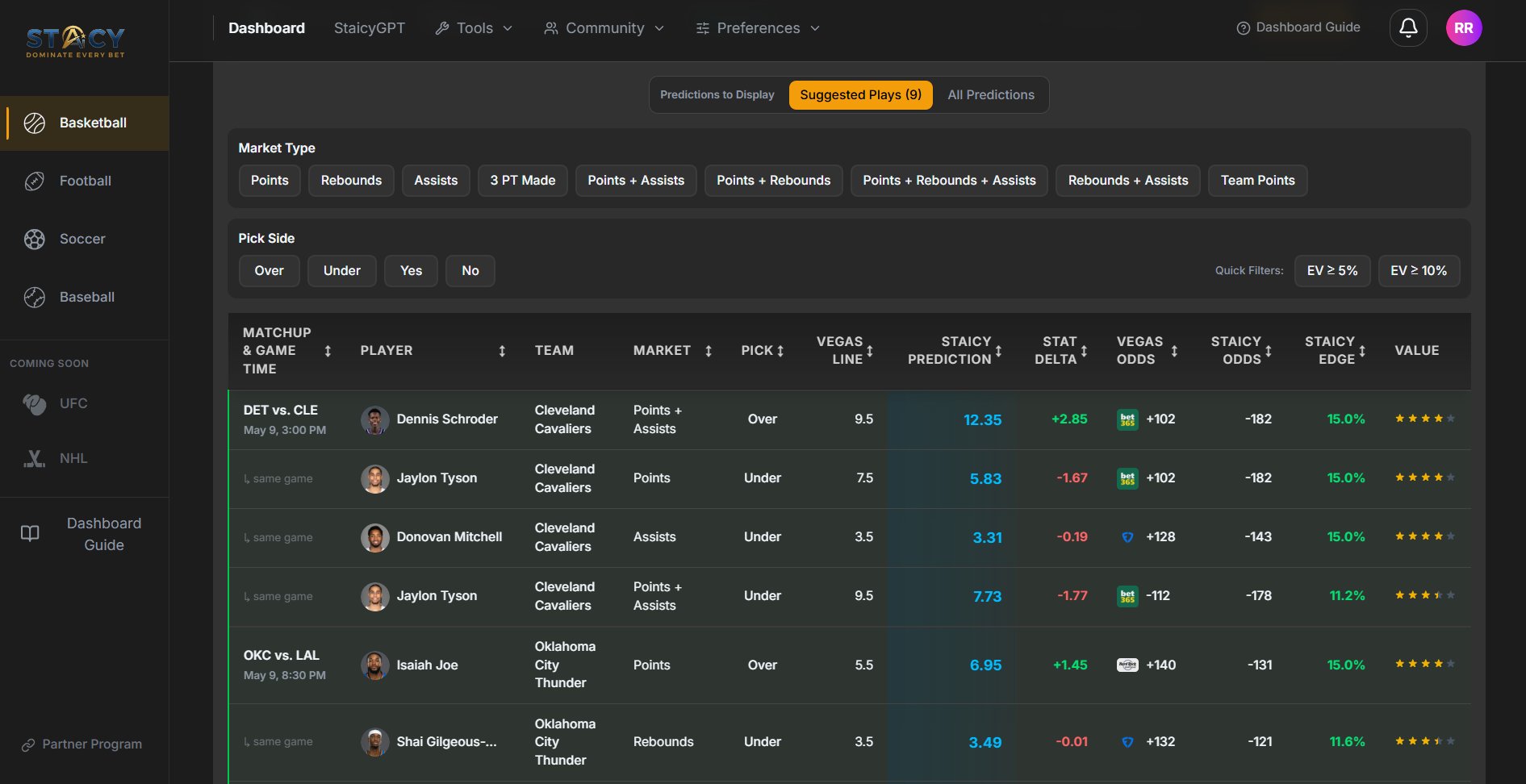This screenshot has height=784, width=1526.
Task: Sort by Staicy Odds column
Action: click(x=1268, y=351)
